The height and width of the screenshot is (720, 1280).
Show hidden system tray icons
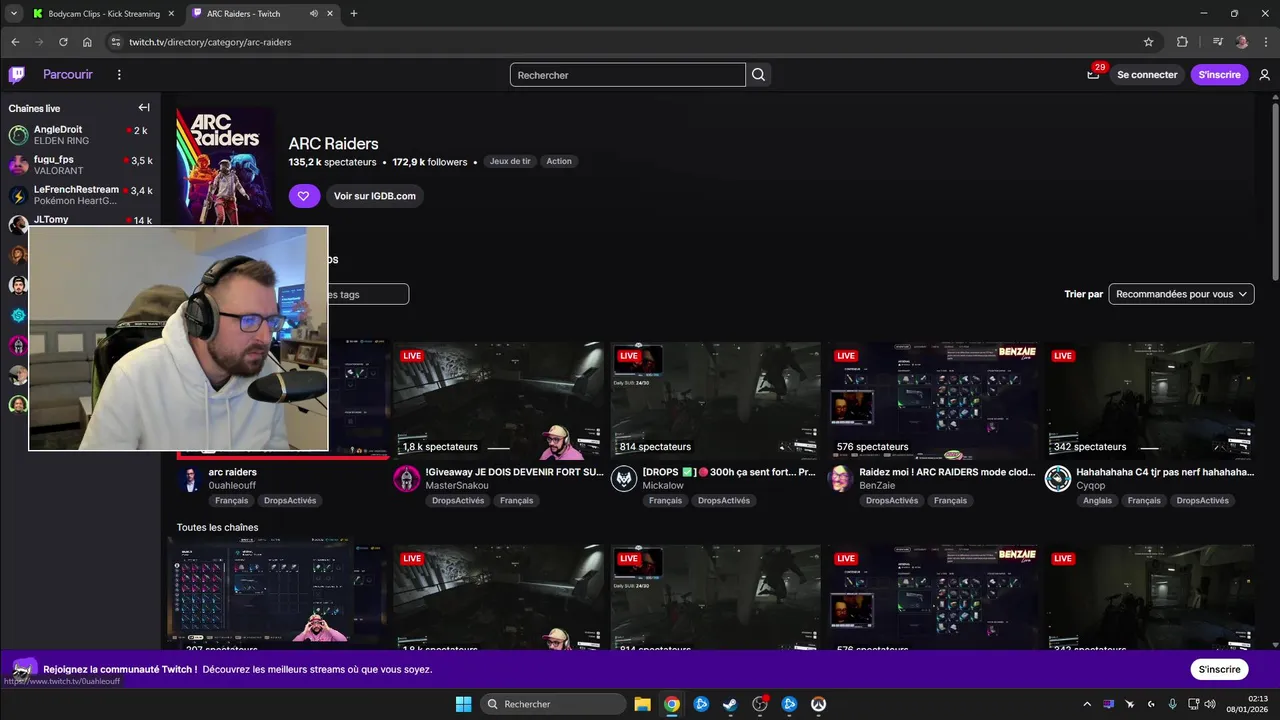[x=1087, y=704]
